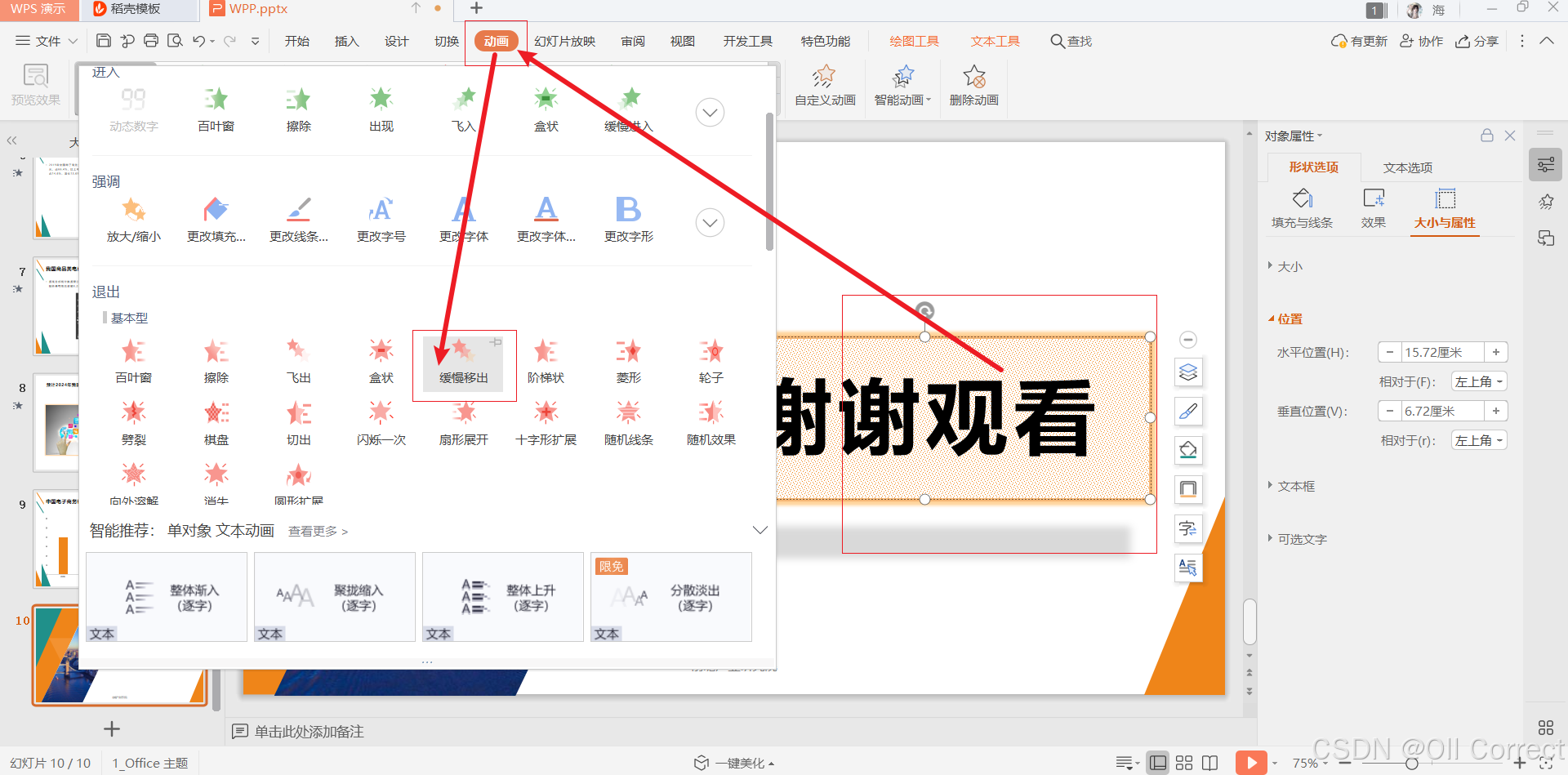
Task: Expand the 文本框 section
Action: coord(1291,486)
